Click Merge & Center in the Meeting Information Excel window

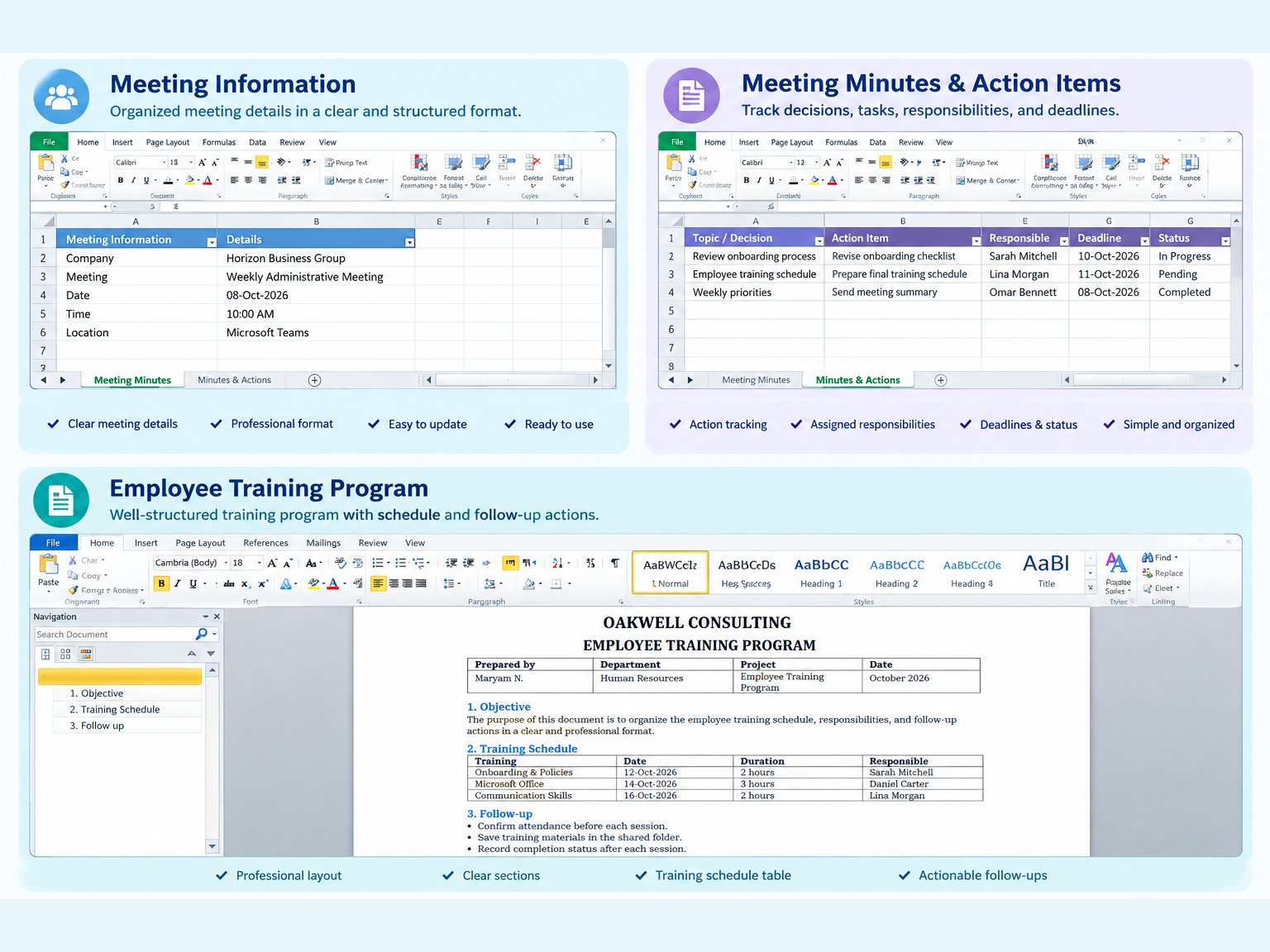pos(356,180)
